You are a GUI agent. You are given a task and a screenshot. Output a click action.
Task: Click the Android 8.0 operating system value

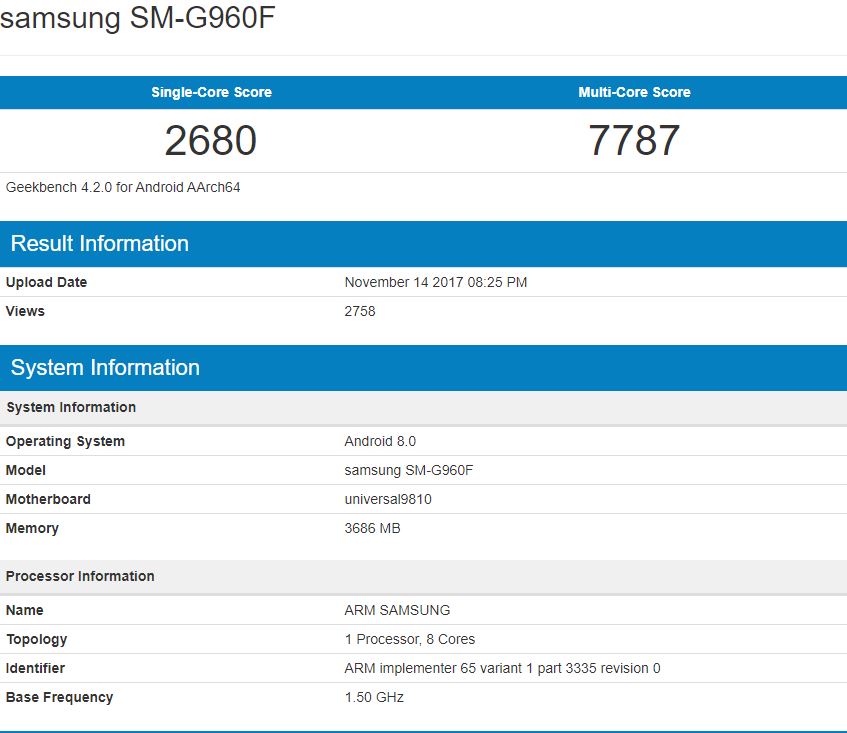pyautogui.click(x=380, y=441)
